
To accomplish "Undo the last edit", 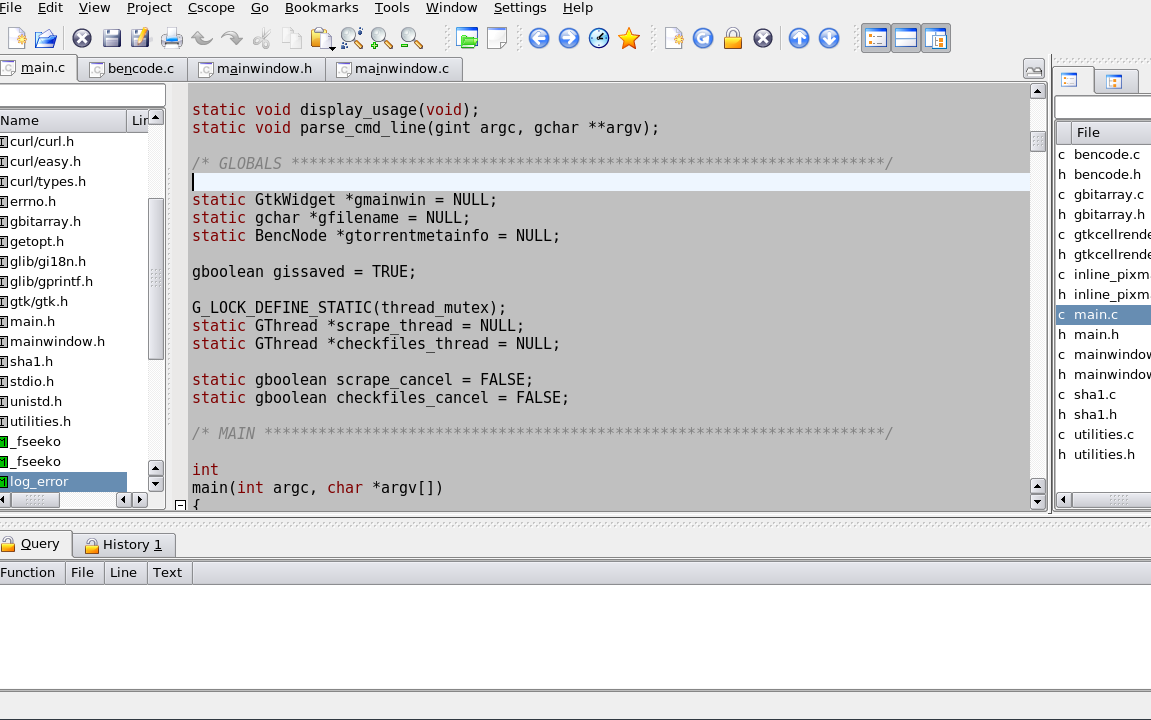I will (202, 38).
